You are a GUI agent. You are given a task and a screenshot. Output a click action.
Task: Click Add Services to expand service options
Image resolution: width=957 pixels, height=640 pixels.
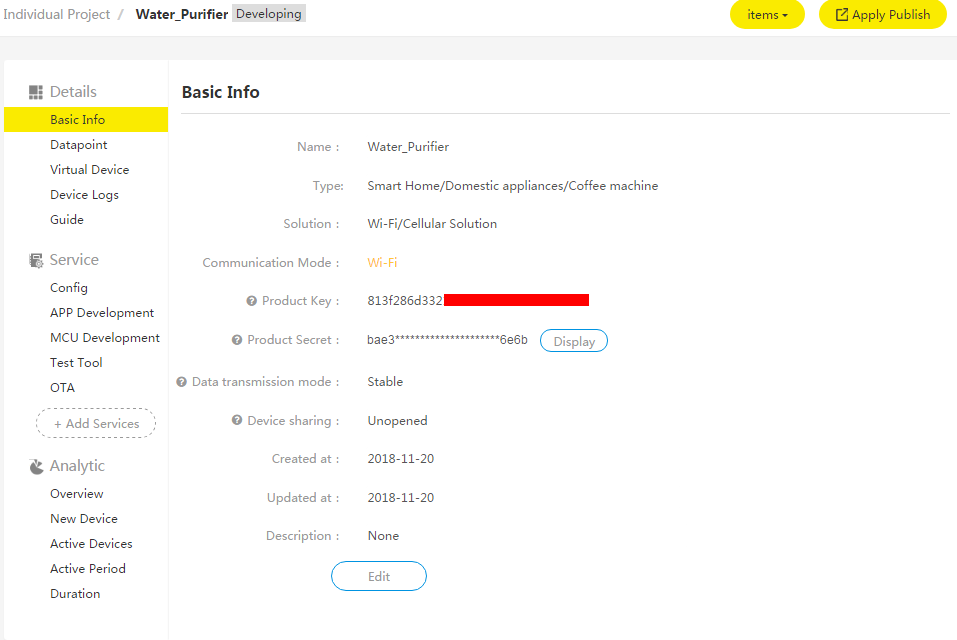pyautogui.click(x=95, y=423)
